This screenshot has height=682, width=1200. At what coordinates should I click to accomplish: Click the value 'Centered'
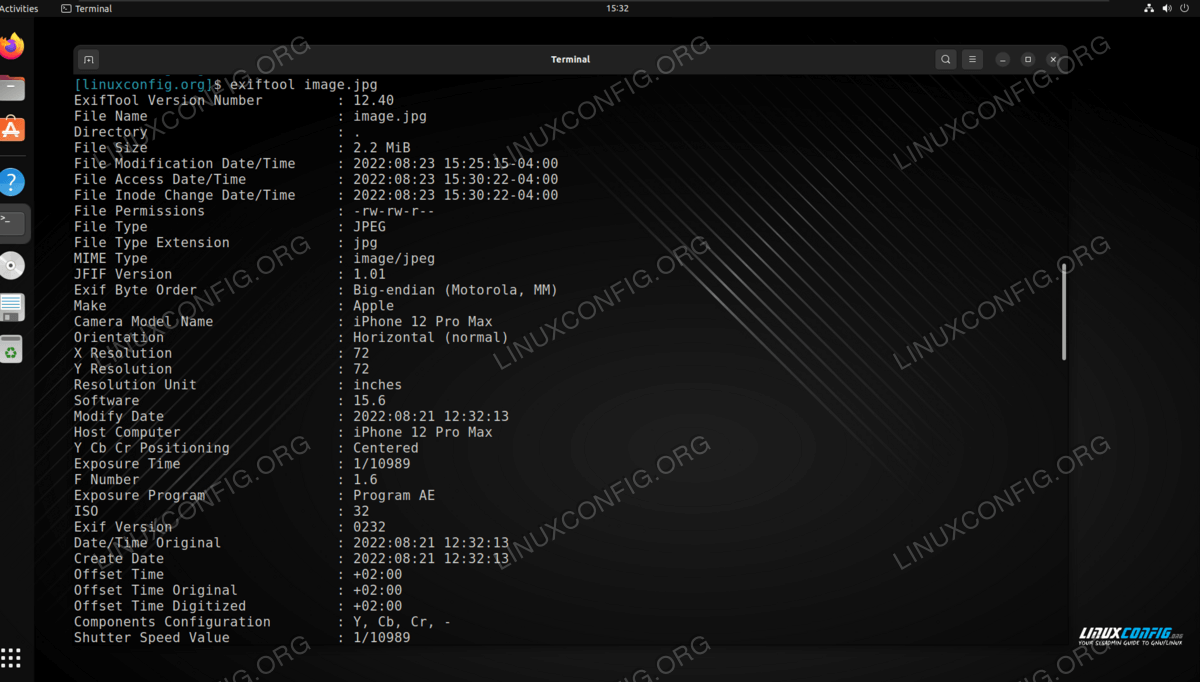click(x=386, y=448)
